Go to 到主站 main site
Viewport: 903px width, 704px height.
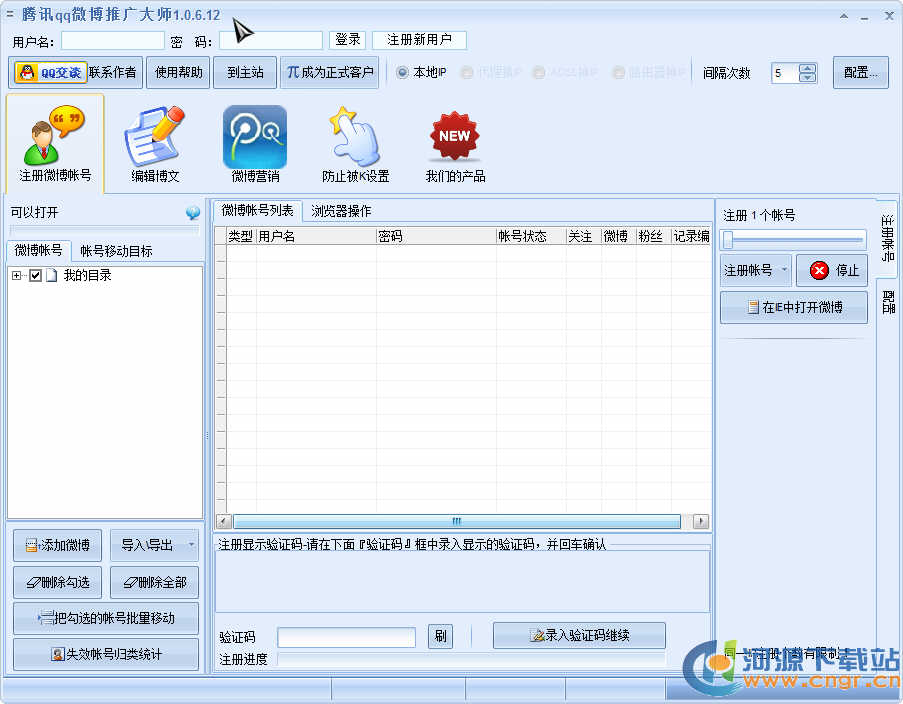pos(245,73)
